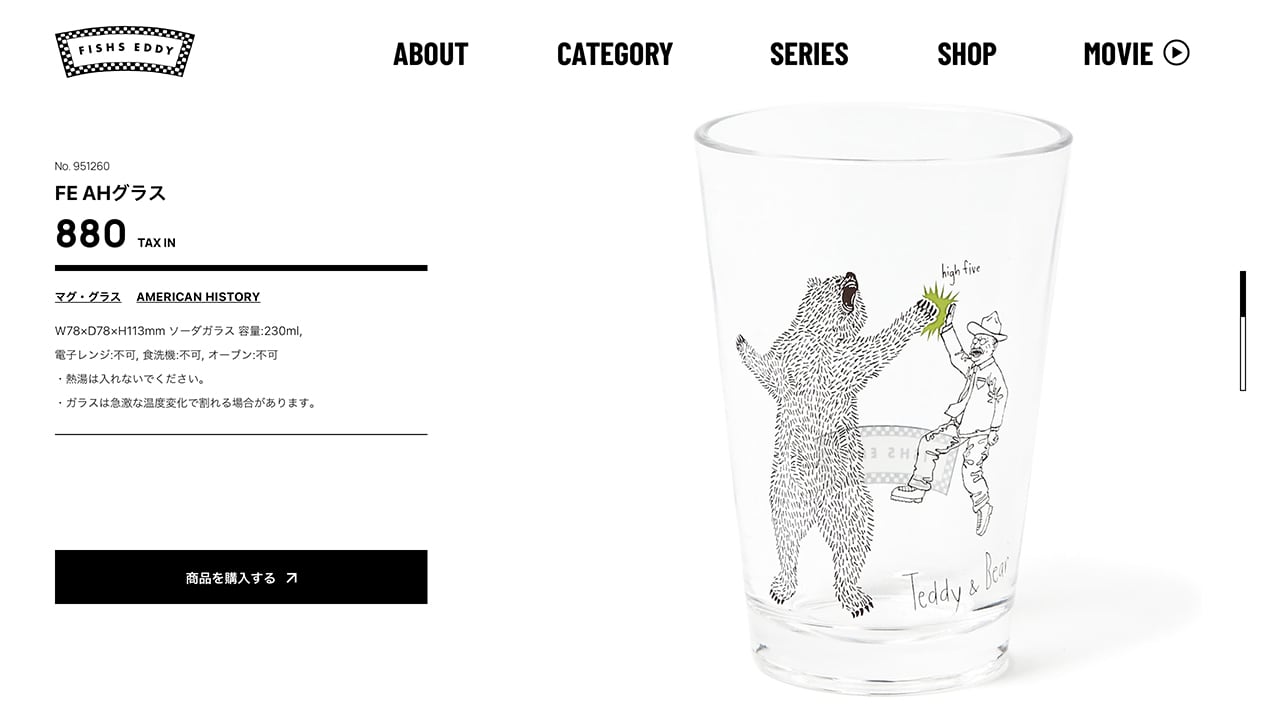Click the play circle icon beside MOVIE
Screen dimensions: 1280x720
[1177, 53]
